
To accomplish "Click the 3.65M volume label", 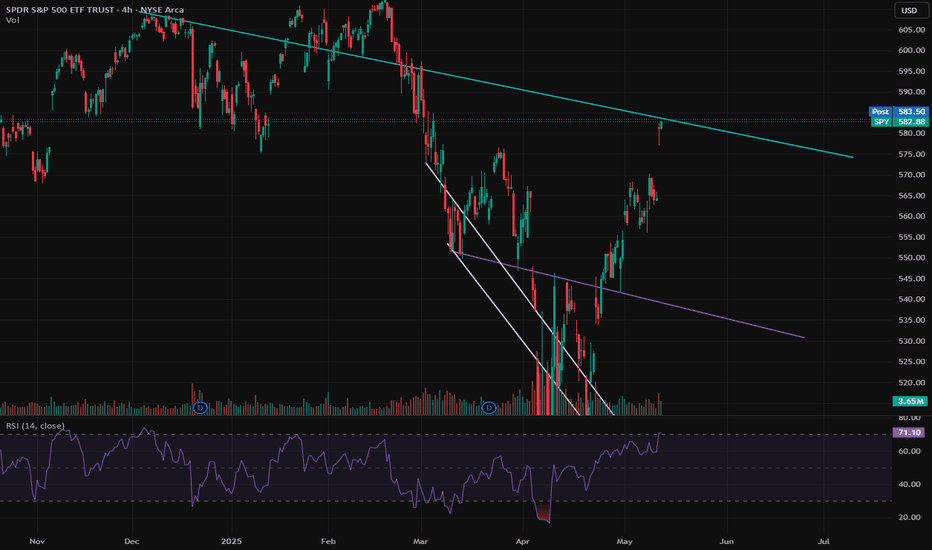I will 910,401.
